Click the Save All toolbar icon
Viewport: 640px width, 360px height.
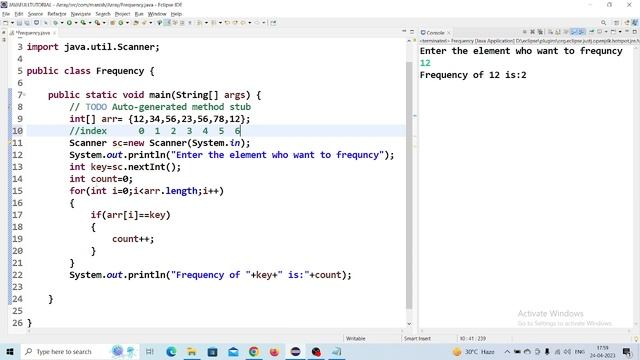tap(27, 23)
